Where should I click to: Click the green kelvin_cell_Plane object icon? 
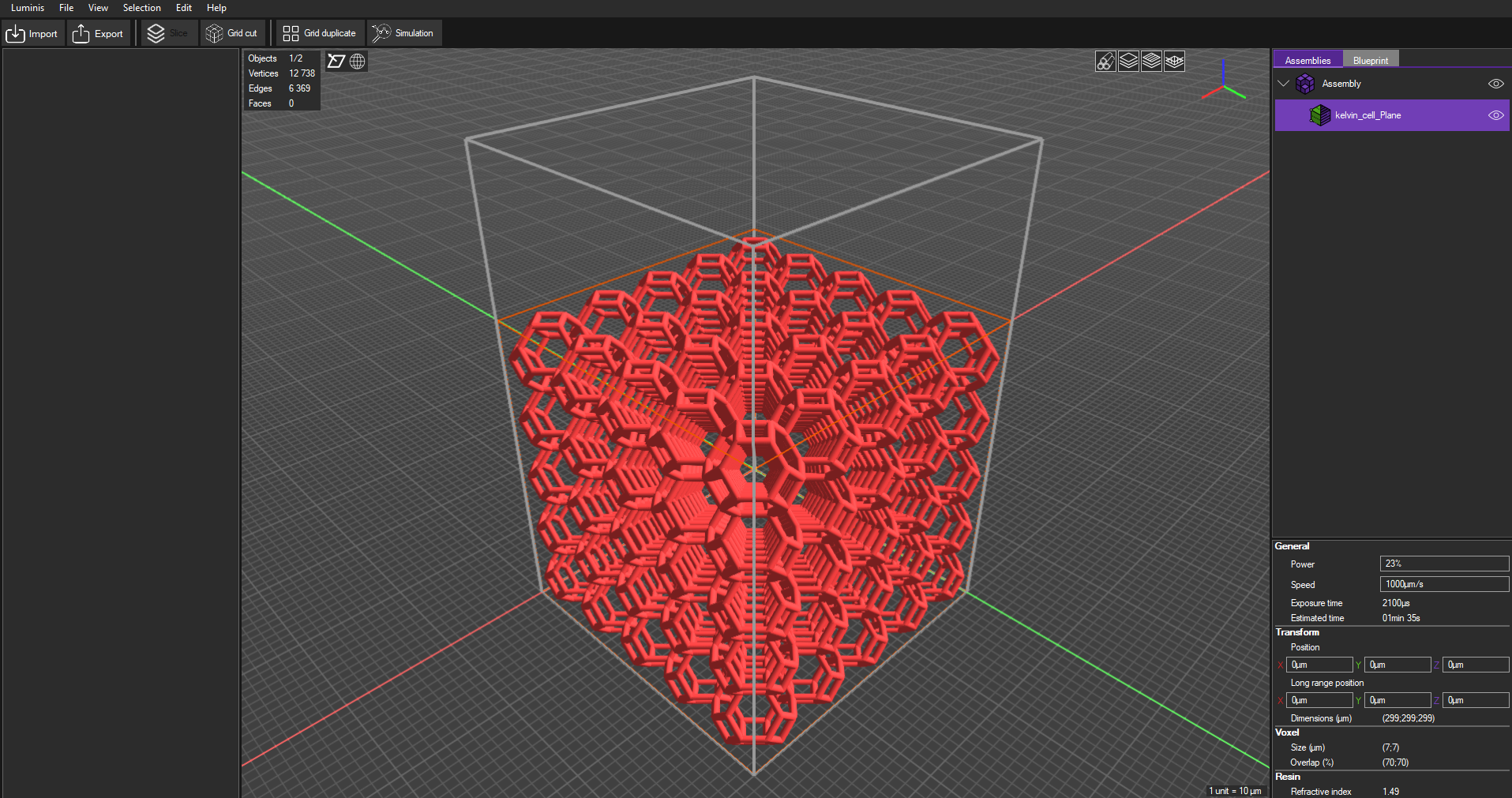tap(1319, 115)
